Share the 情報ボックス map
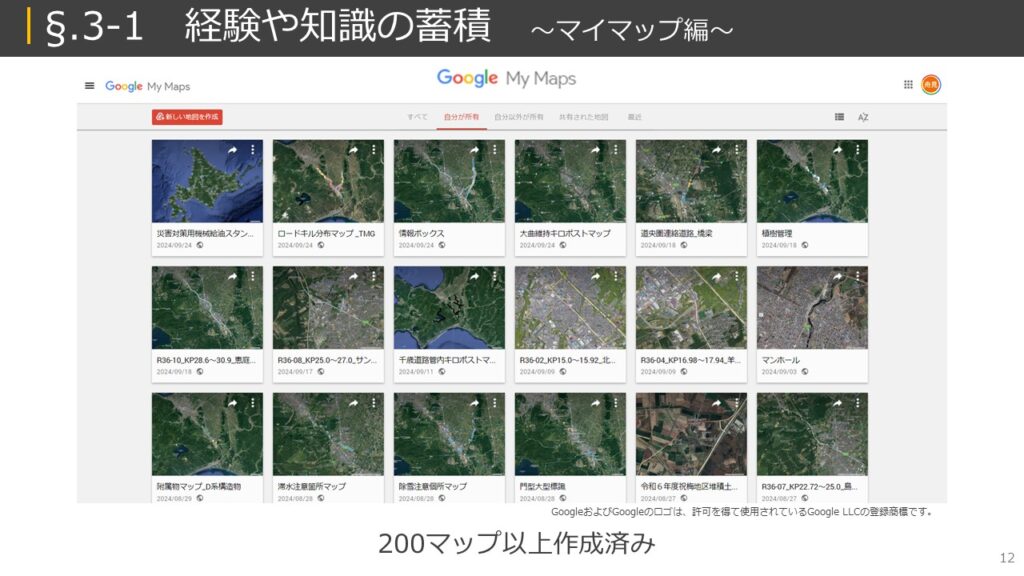This screenshot has width=1024, height=576. pyautogui.click(x=474, y=150)
